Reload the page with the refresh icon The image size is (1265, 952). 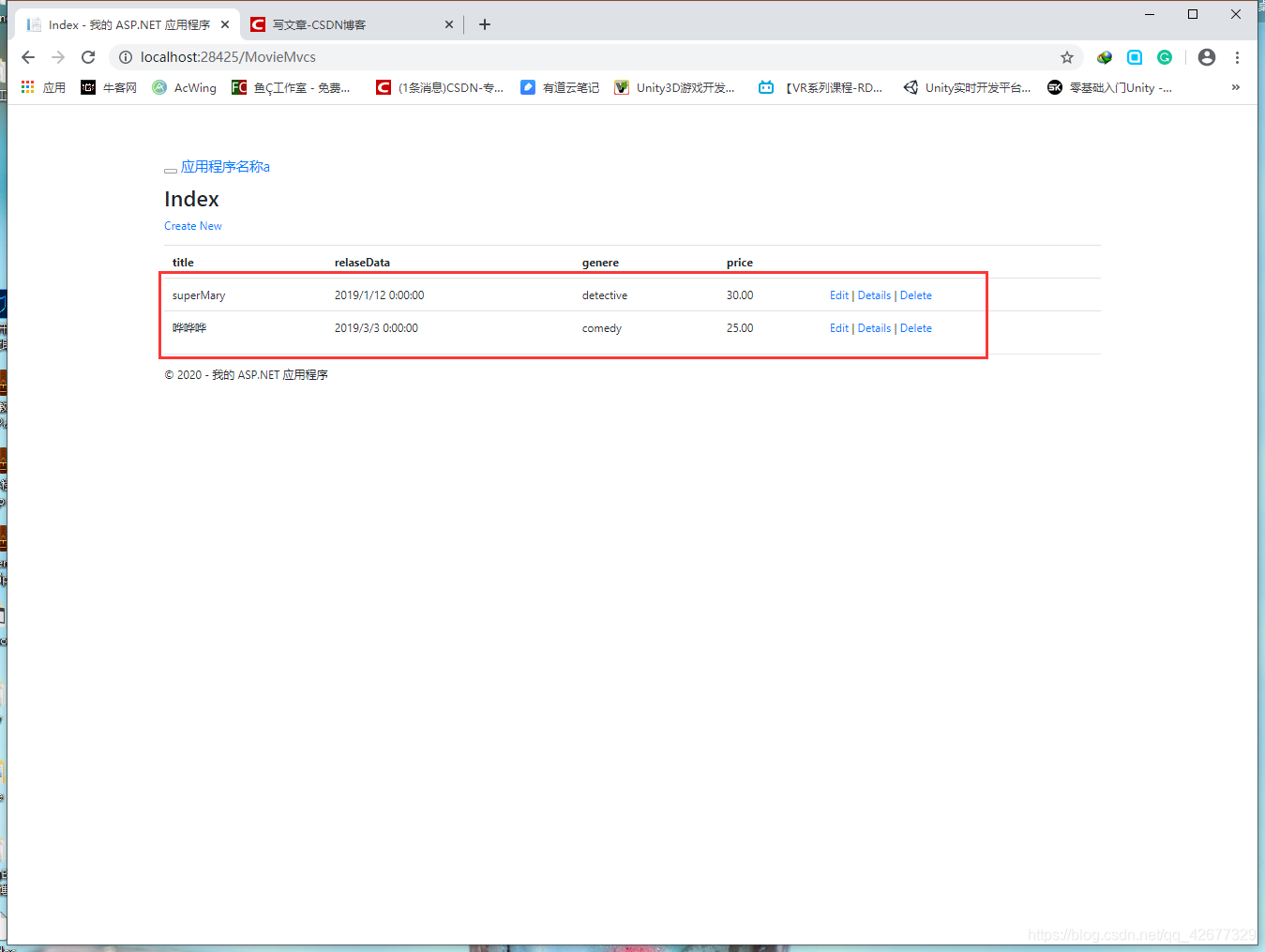88,57
